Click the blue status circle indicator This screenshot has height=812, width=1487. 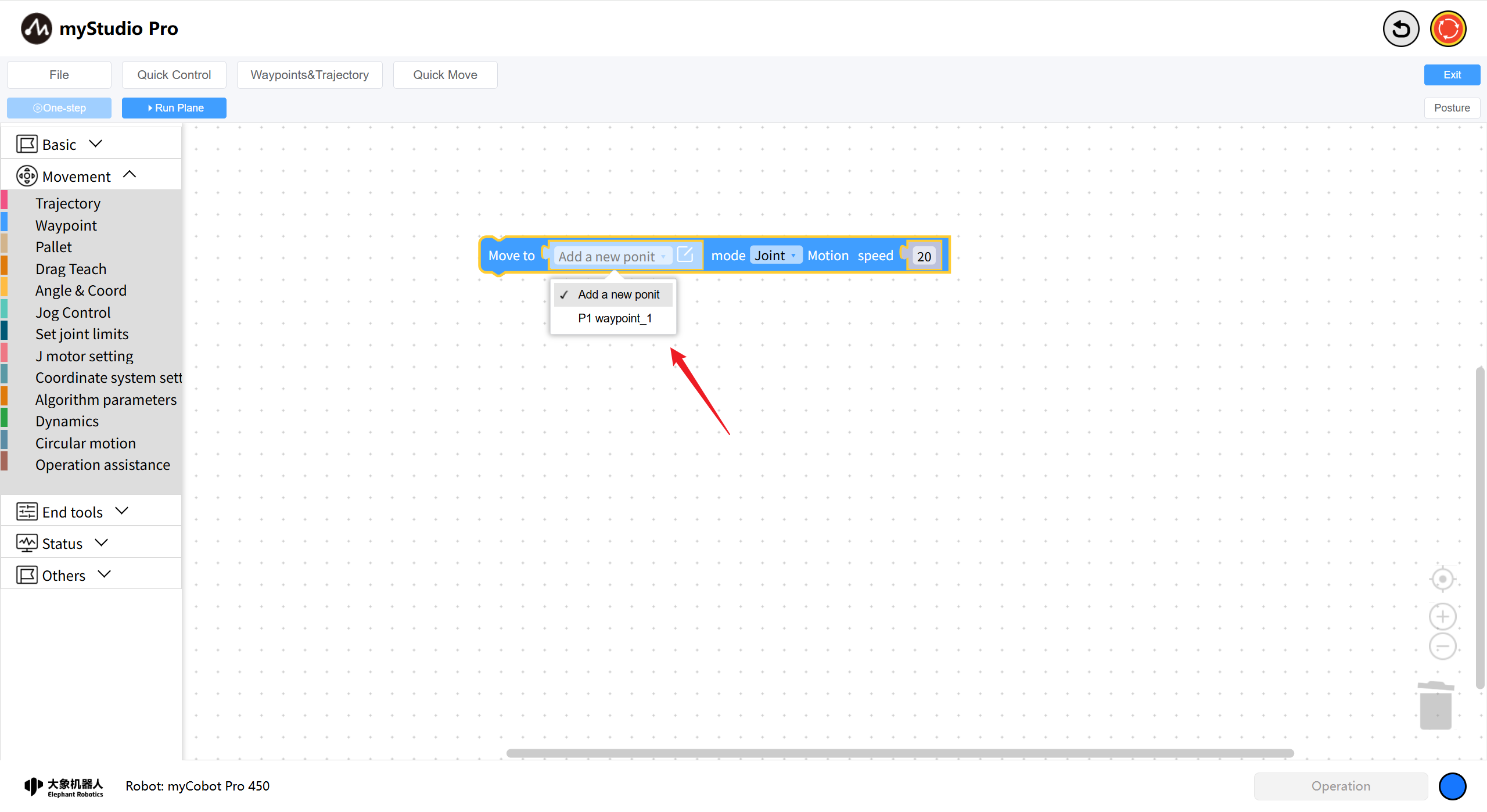[1452, 786]
